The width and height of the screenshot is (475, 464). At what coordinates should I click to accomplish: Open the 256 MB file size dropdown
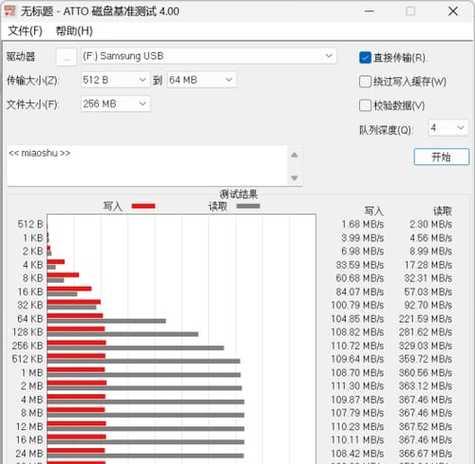pos(115,104)
